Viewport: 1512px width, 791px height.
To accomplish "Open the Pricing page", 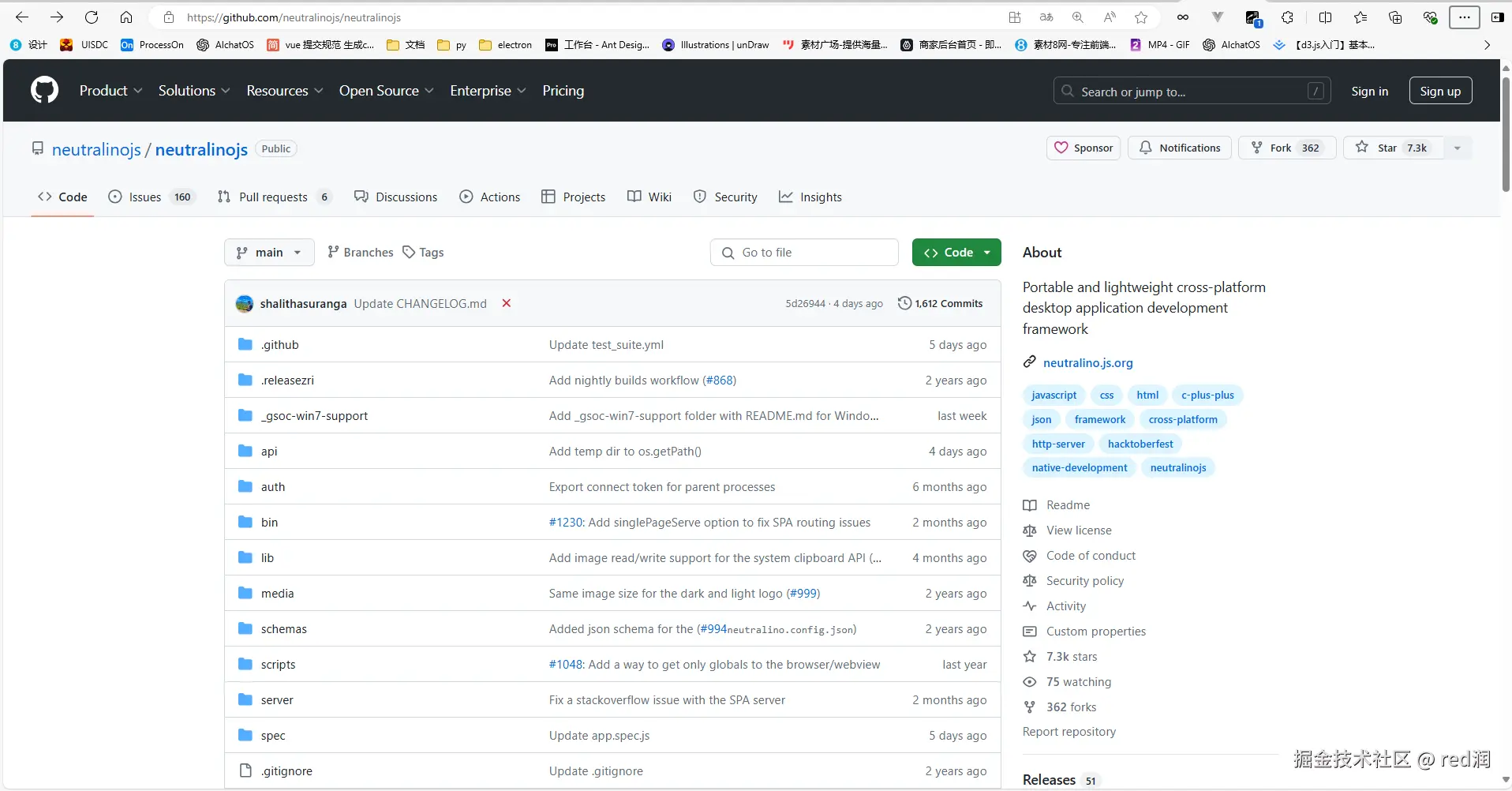I will coord(563,91).
